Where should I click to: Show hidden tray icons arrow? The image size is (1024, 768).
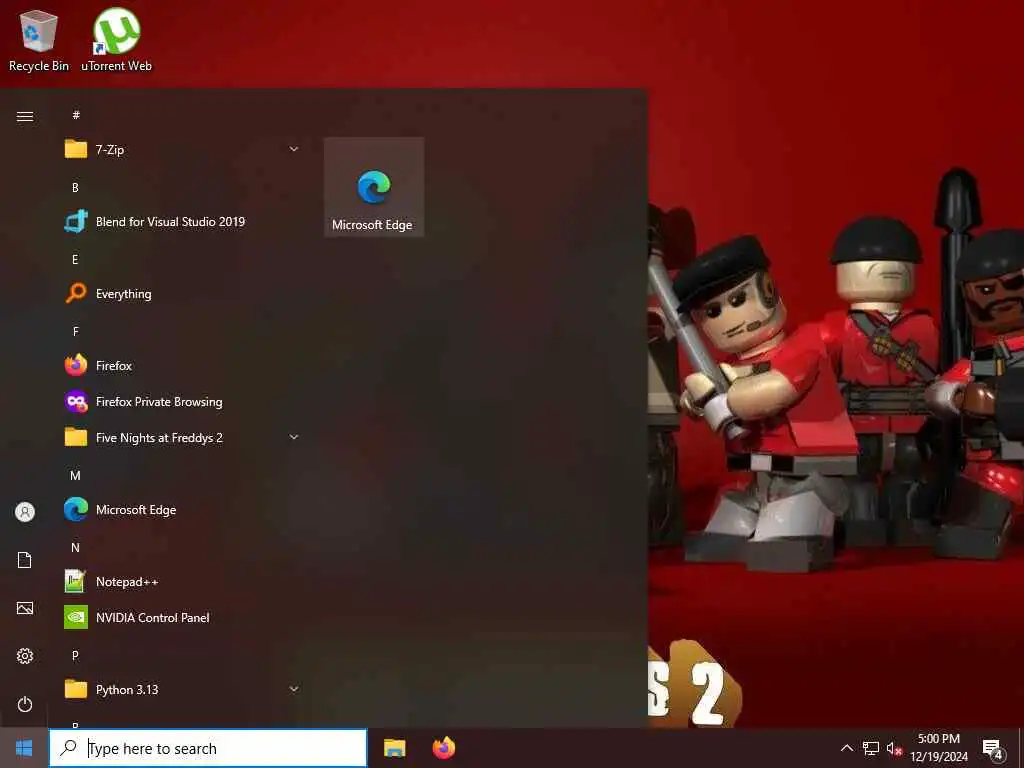(846, 748)
